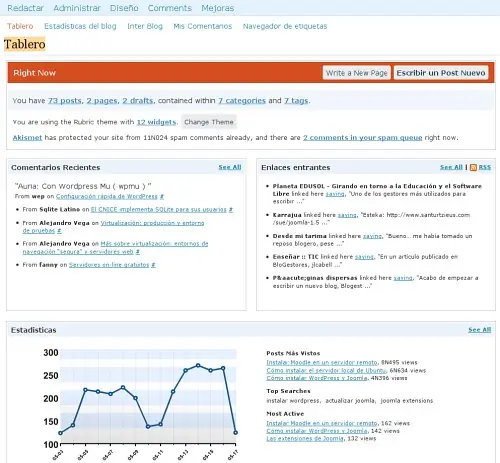500x463 pixels.
Task: Open the Redactar menu
Action: pyautogui.click(x=25, y=8)
